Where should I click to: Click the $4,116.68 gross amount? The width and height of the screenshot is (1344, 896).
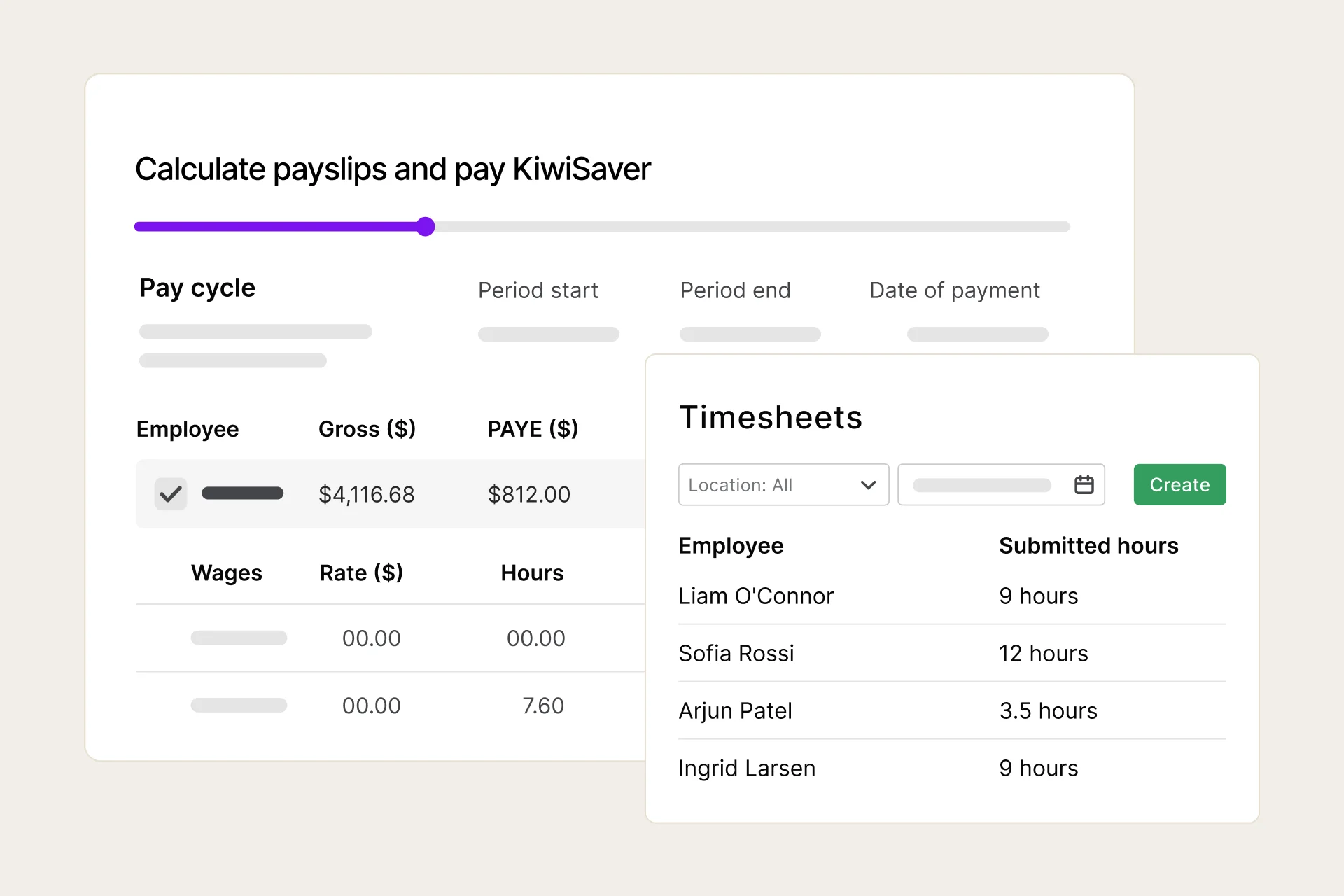[x=366, y=495]
